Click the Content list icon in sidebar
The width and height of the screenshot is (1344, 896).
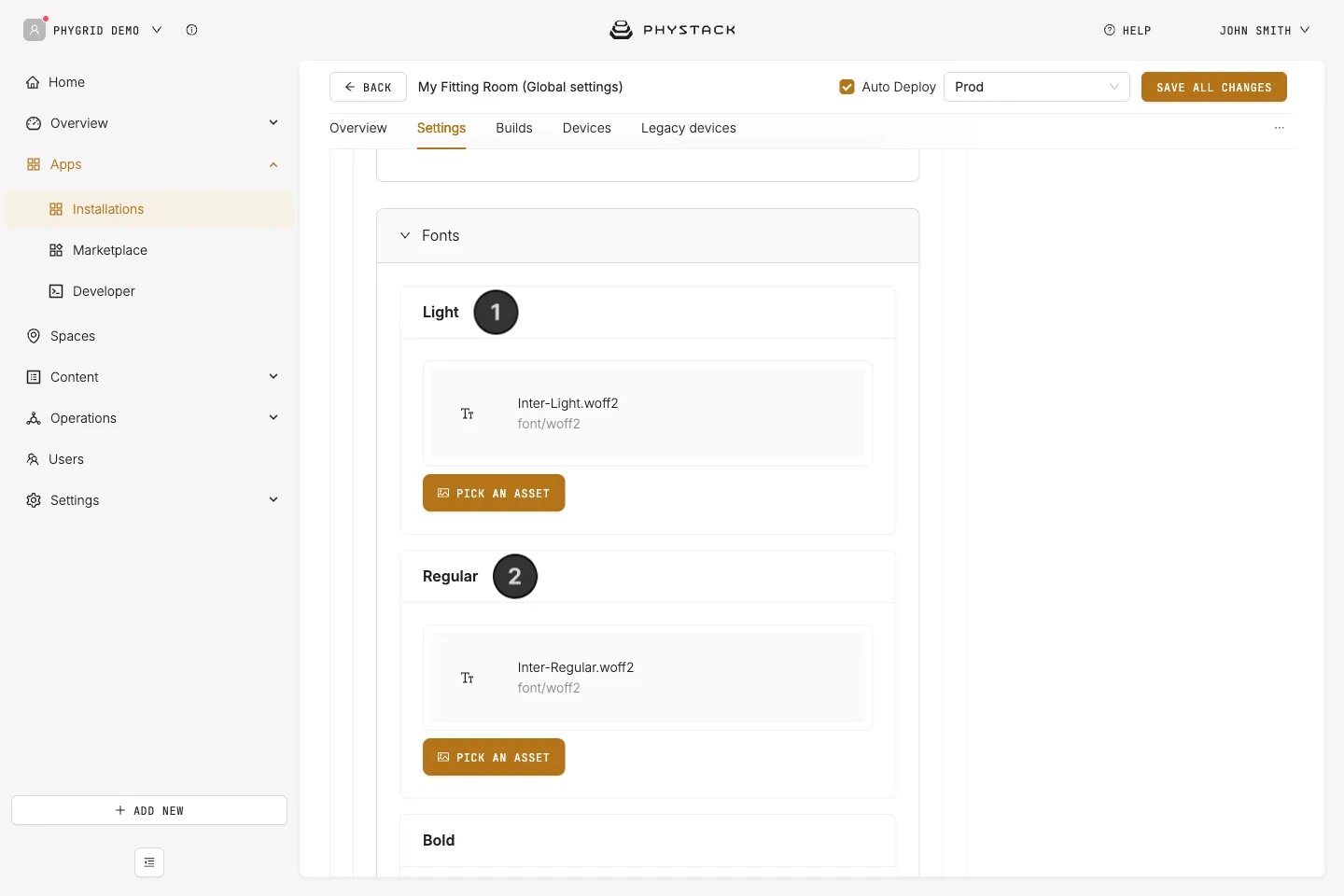tap(34, 377)
